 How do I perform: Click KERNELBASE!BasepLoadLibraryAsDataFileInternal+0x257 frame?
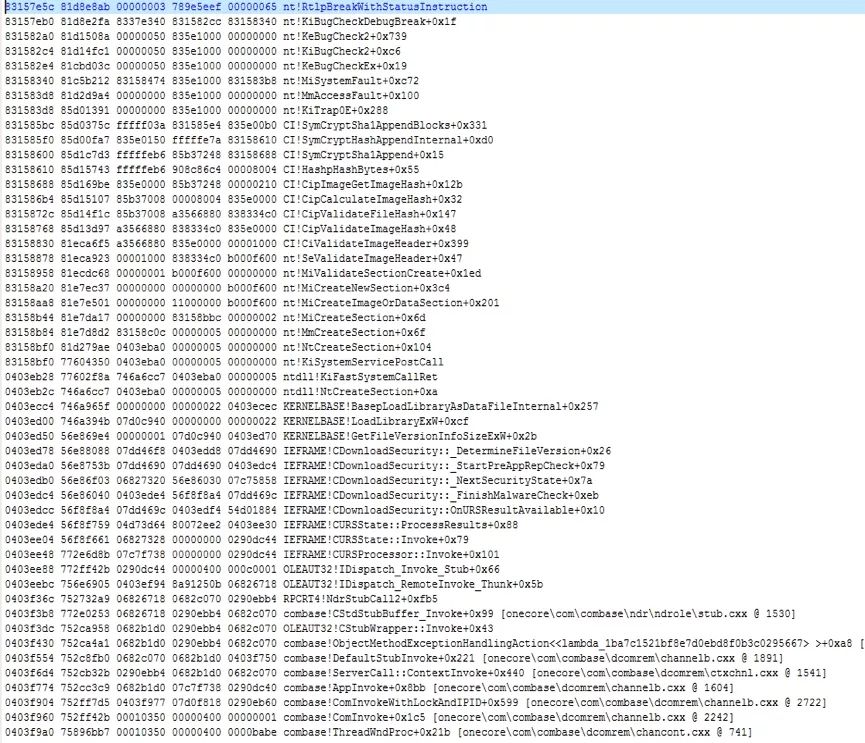(302, 407)
